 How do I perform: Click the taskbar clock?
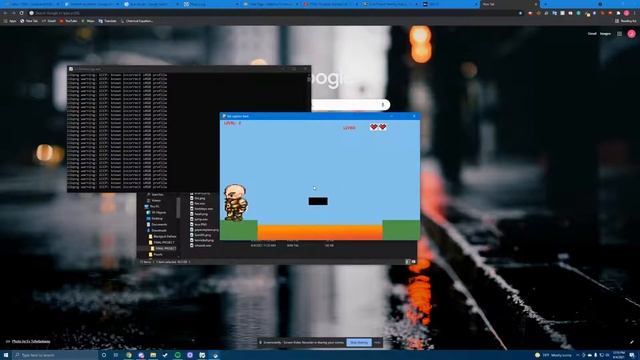pos(618,355)
